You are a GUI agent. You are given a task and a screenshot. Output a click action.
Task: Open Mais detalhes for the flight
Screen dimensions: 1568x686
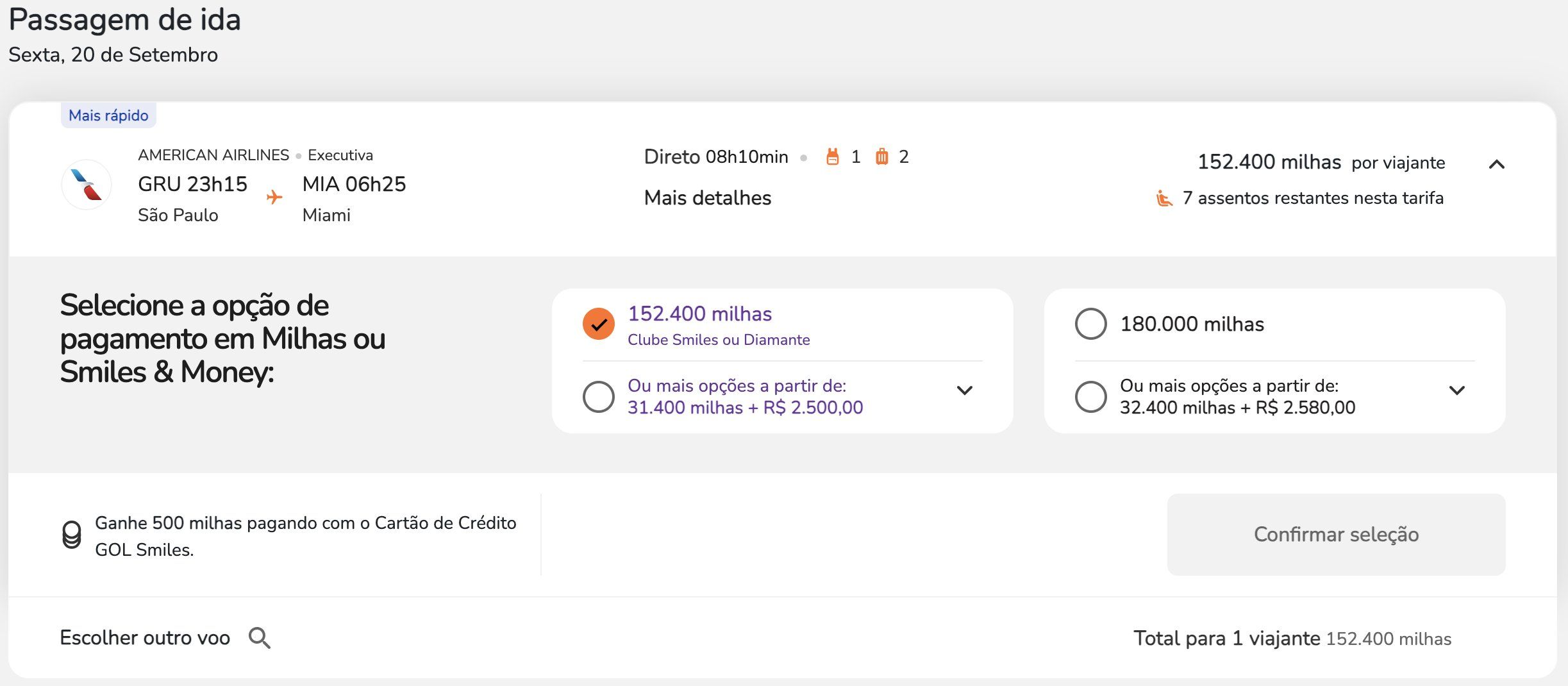[x=708, y=198]
